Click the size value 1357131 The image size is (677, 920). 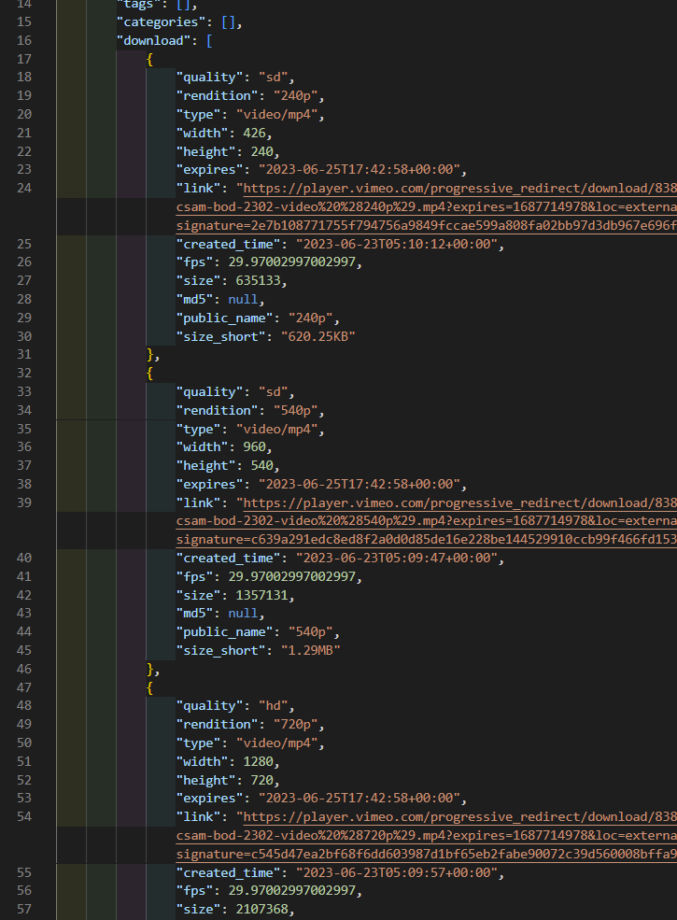coord(262,596)
